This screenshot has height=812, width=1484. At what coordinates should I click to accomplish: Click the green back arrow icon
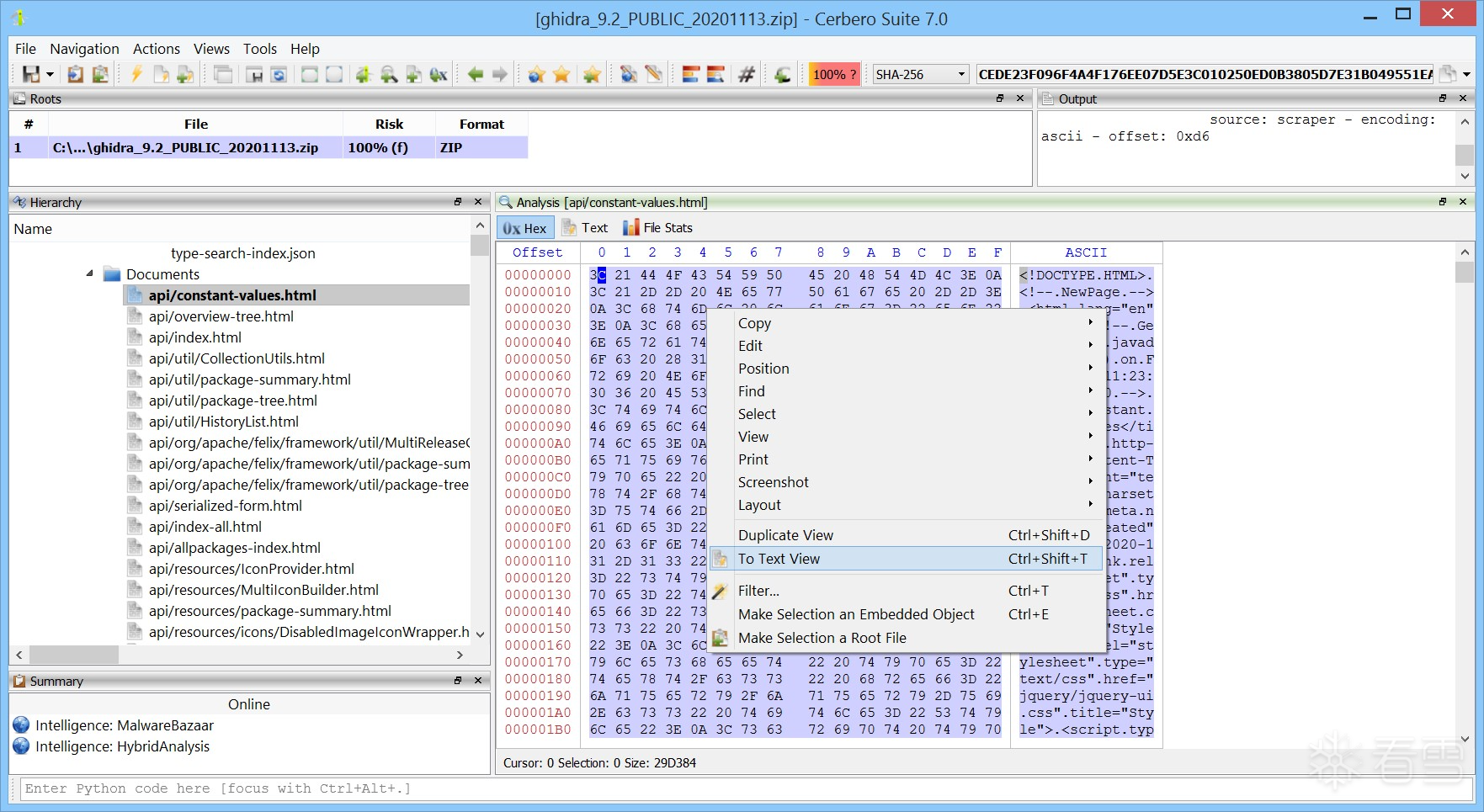point(475,75)
